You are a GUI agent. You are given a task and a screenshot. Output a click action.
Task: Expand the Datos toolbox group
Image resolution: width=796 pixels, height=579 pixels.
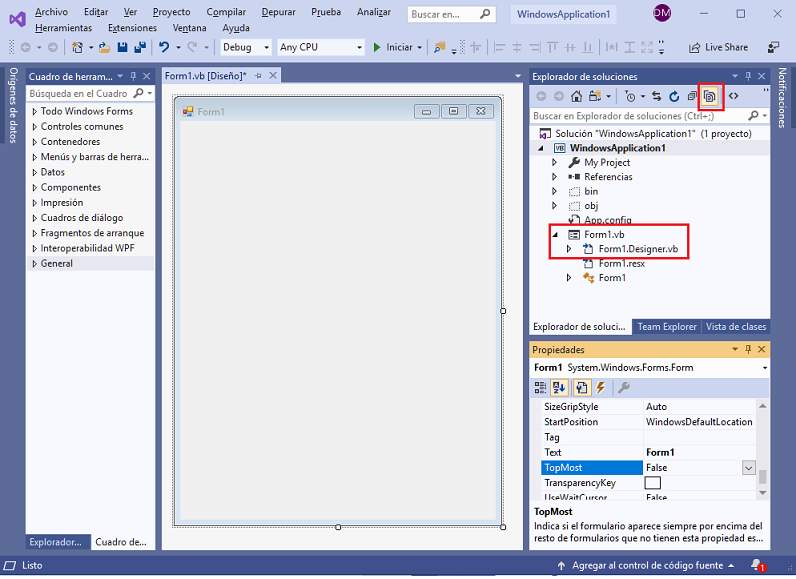(x=35, y=172)
